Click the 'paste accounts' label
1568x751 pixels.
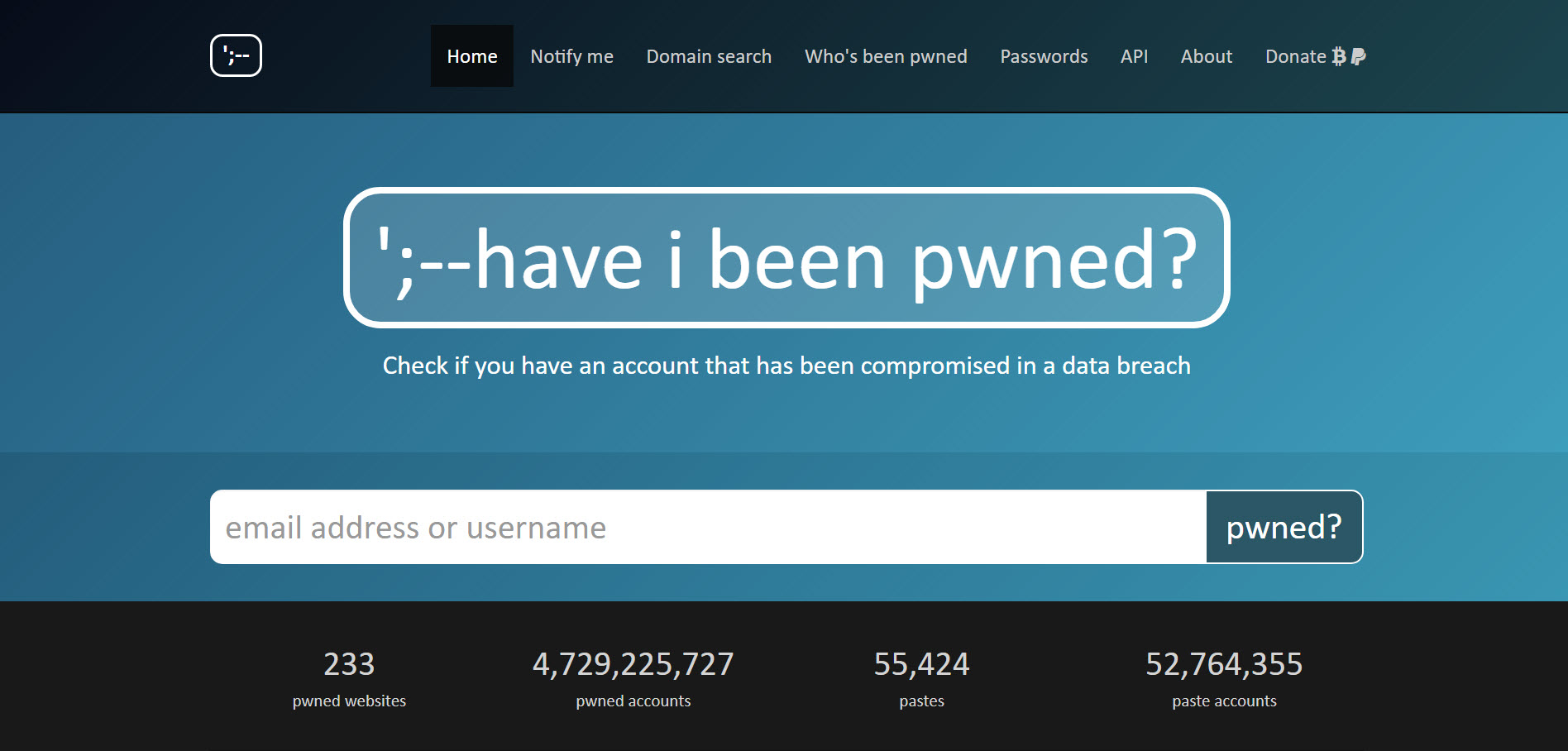click(x=1224, y=701)
